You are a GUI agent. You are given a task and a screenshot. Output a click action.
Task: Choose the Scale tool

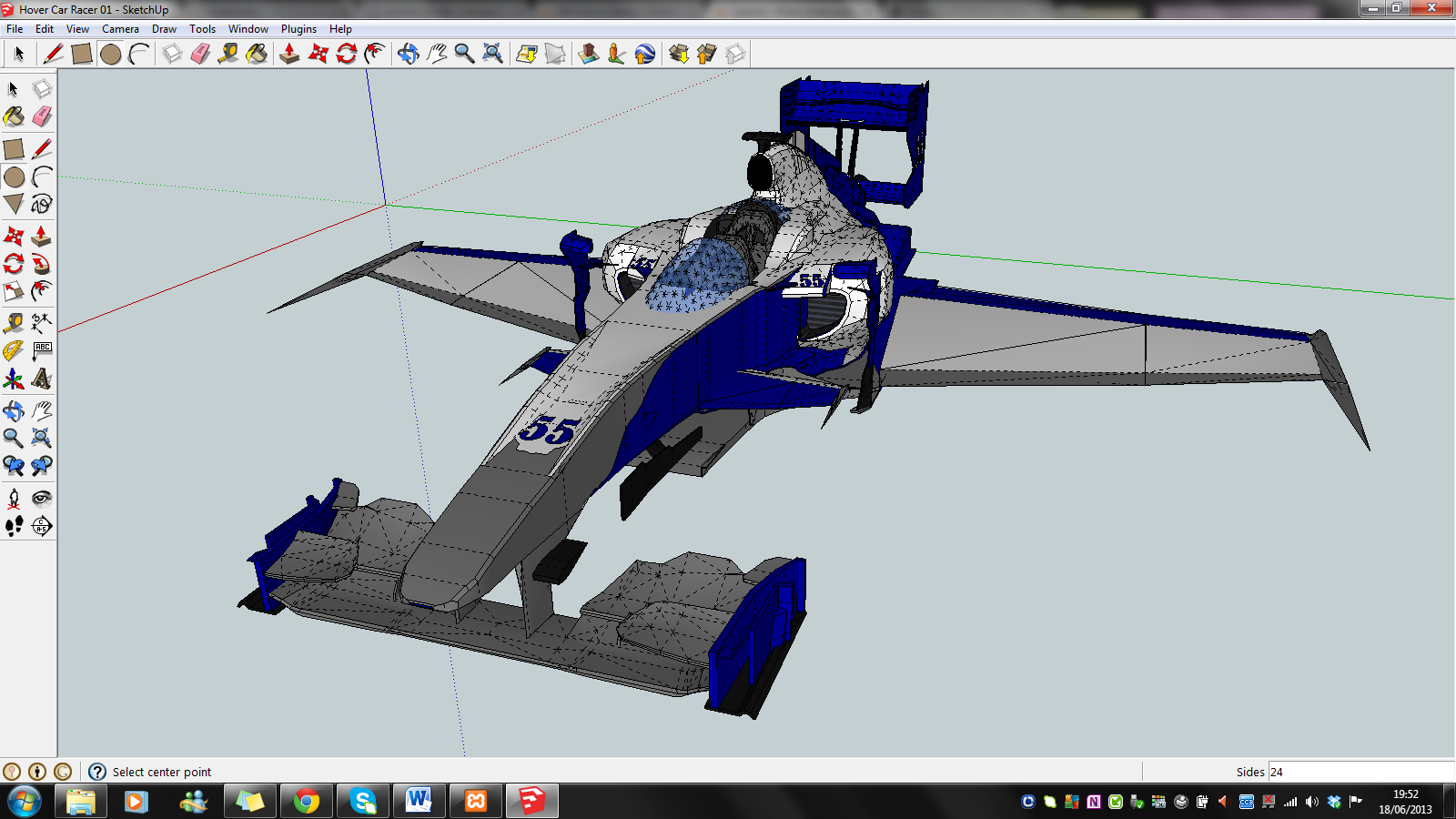(14, 291)
